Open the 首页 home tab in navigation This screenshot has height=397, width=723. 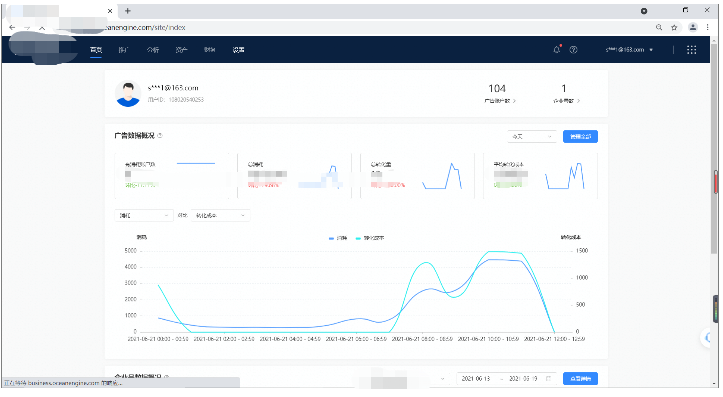96,50
